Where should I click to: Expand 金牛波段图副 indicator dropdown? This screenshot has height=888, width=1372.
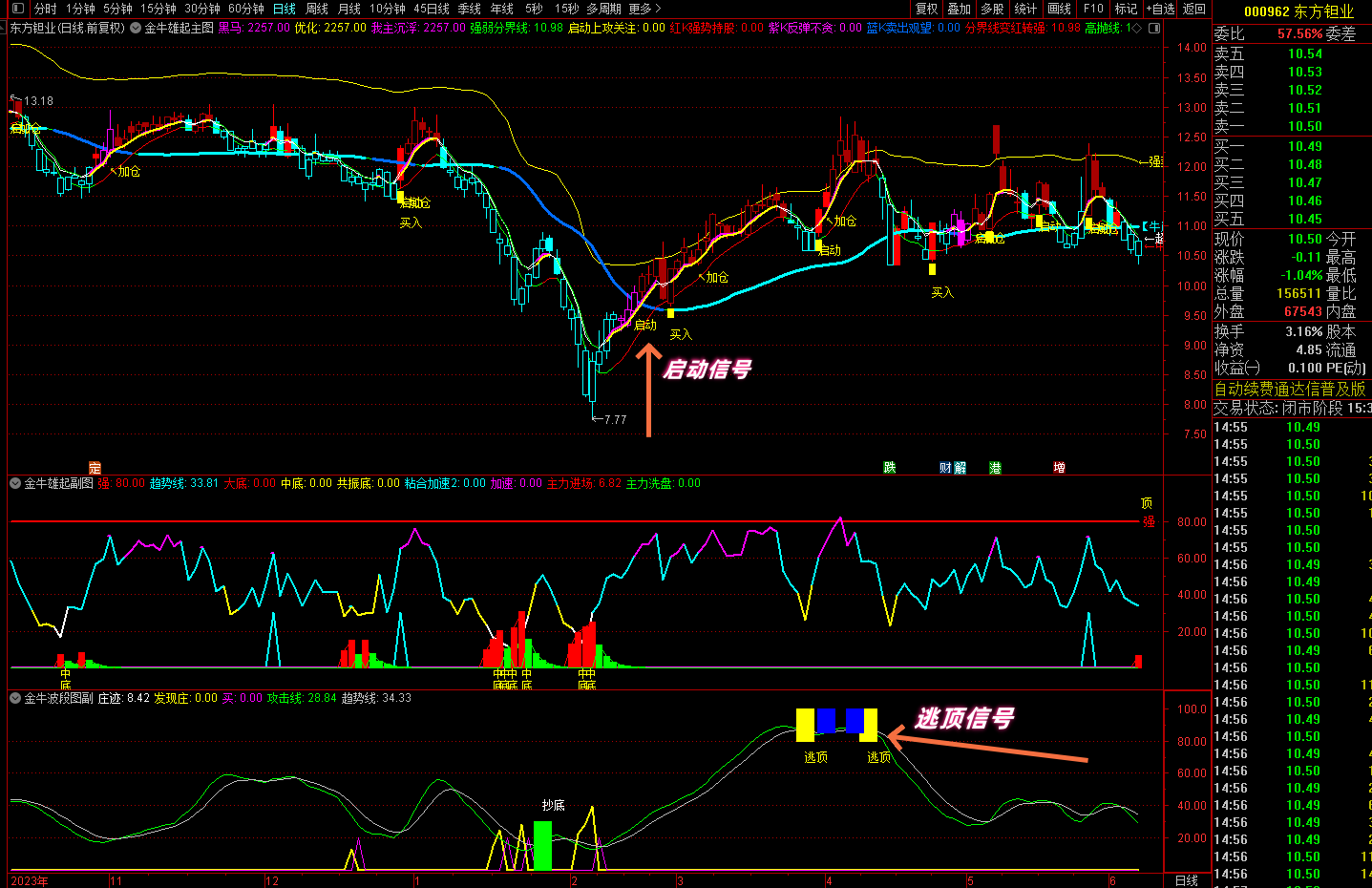point(15,699)
